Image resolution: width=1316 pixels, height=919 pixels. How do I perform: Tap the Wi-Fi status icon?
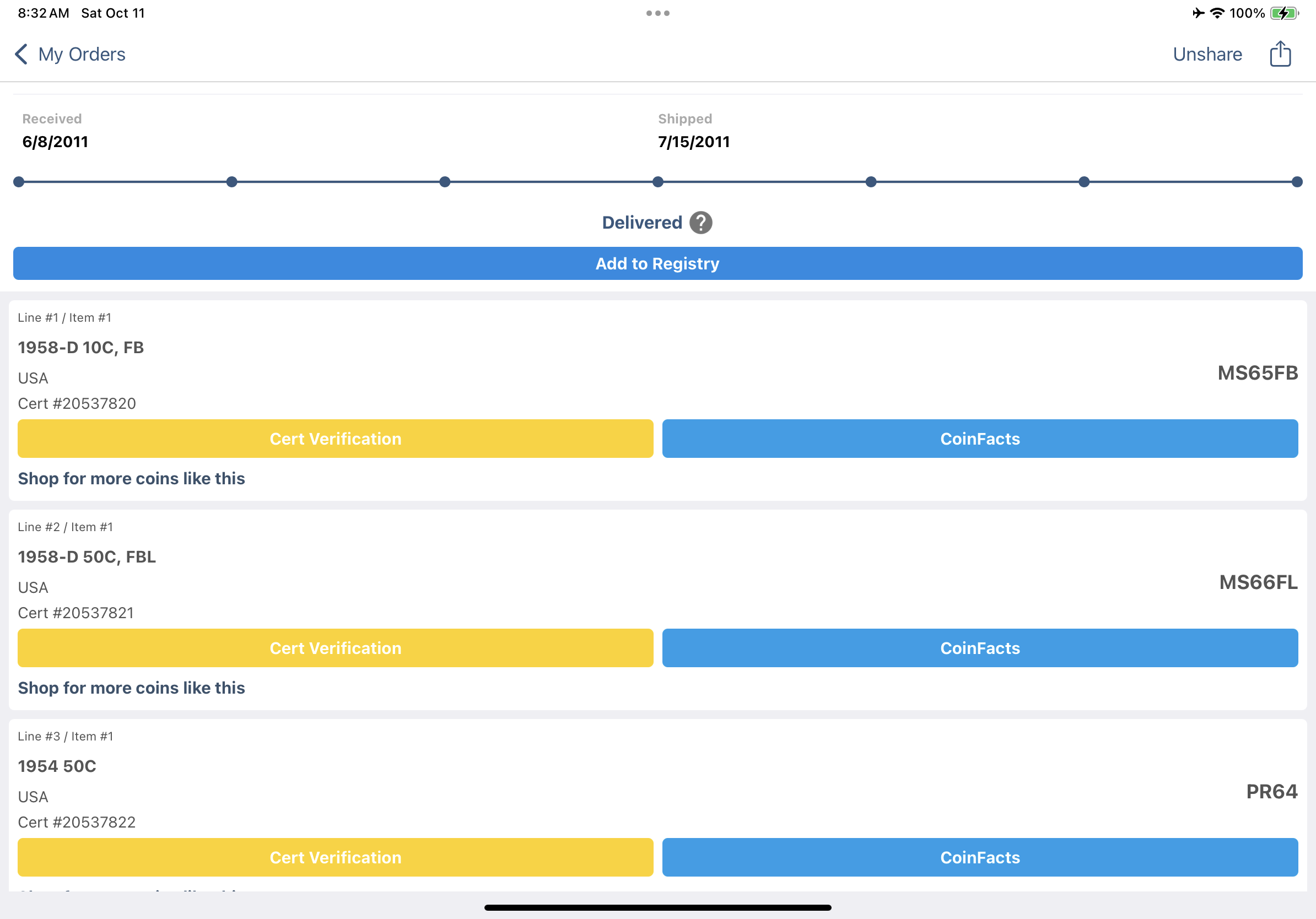(x=1216, y=13)
